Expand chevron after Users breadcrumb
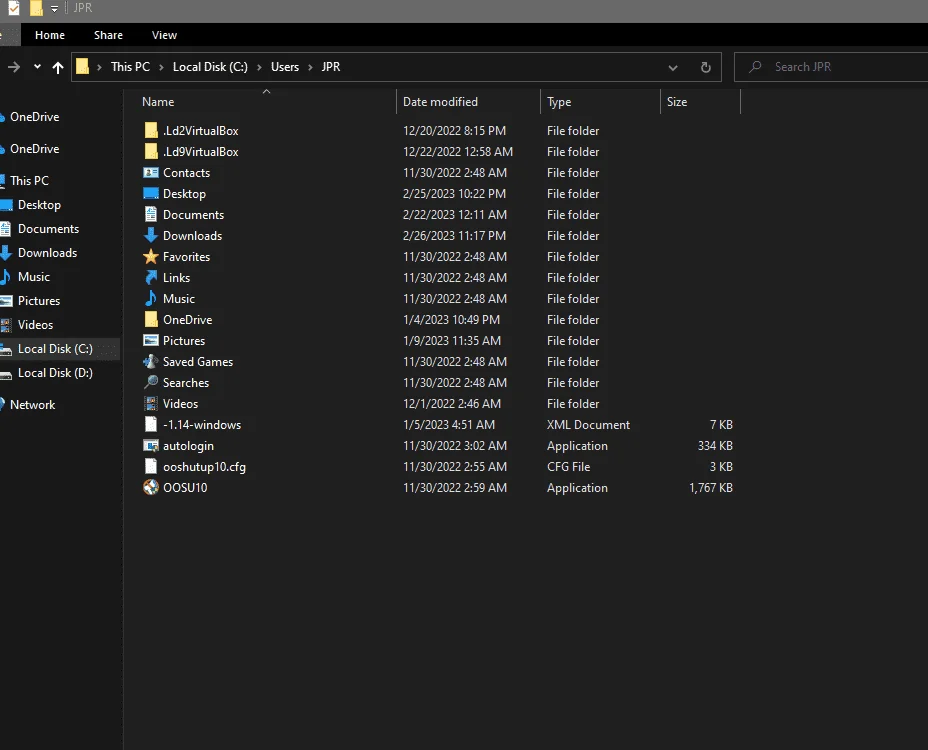This screenshot has width=928, height=750. click(x=310, y=67)
